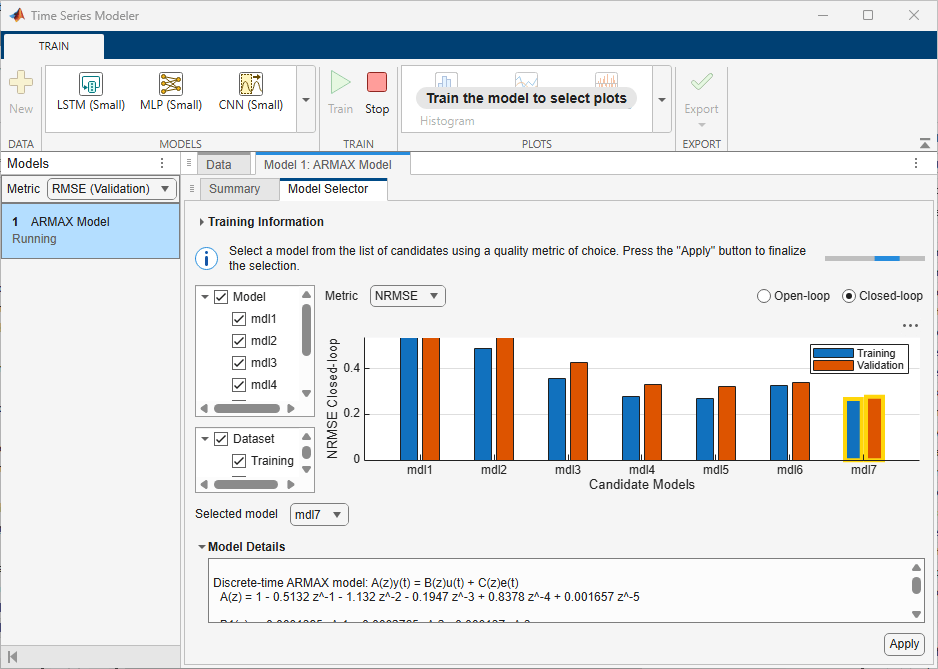Toggle the Model parent checkbox
Viewport: 938px width, 669px height.
(x=221, y=297)
